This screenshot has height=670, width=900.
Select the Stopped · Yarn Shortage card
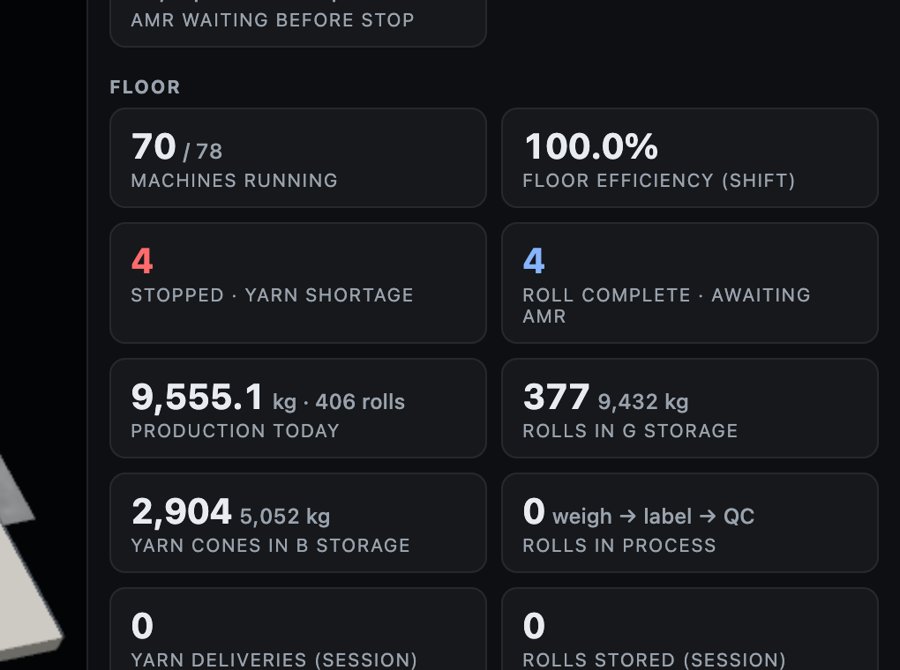click(x=298, y=283)
